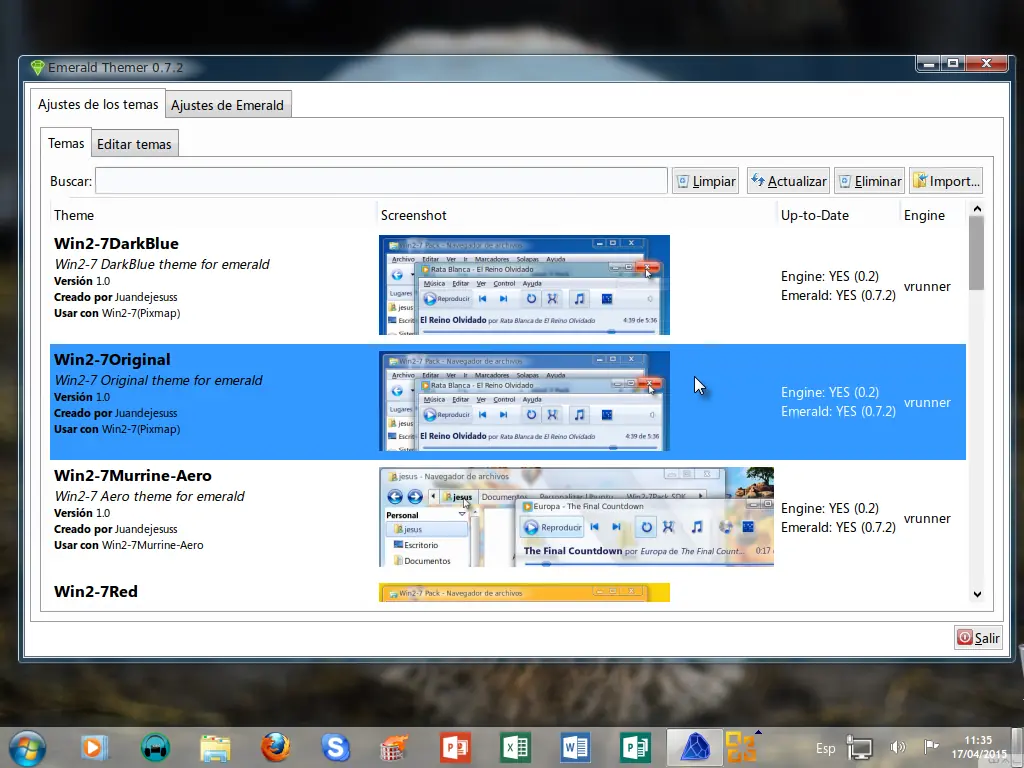Launch PowerPoint from the taskbar
This screenshot has width=1024, height=768.
pyautogui.click(x=455, y=748)
